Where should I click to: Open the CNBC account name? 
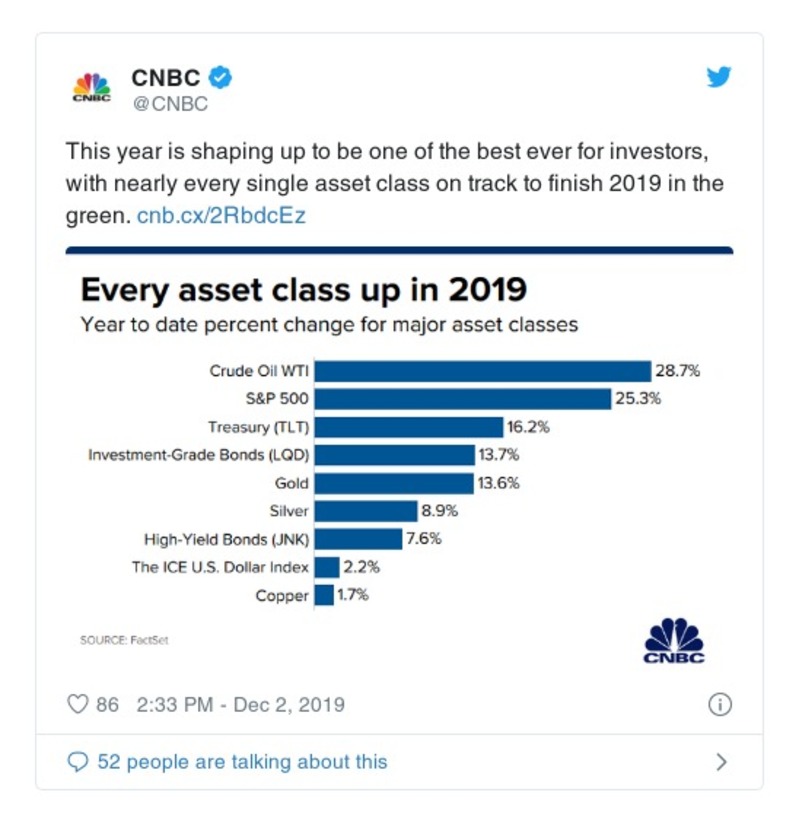tap(166, 78)
